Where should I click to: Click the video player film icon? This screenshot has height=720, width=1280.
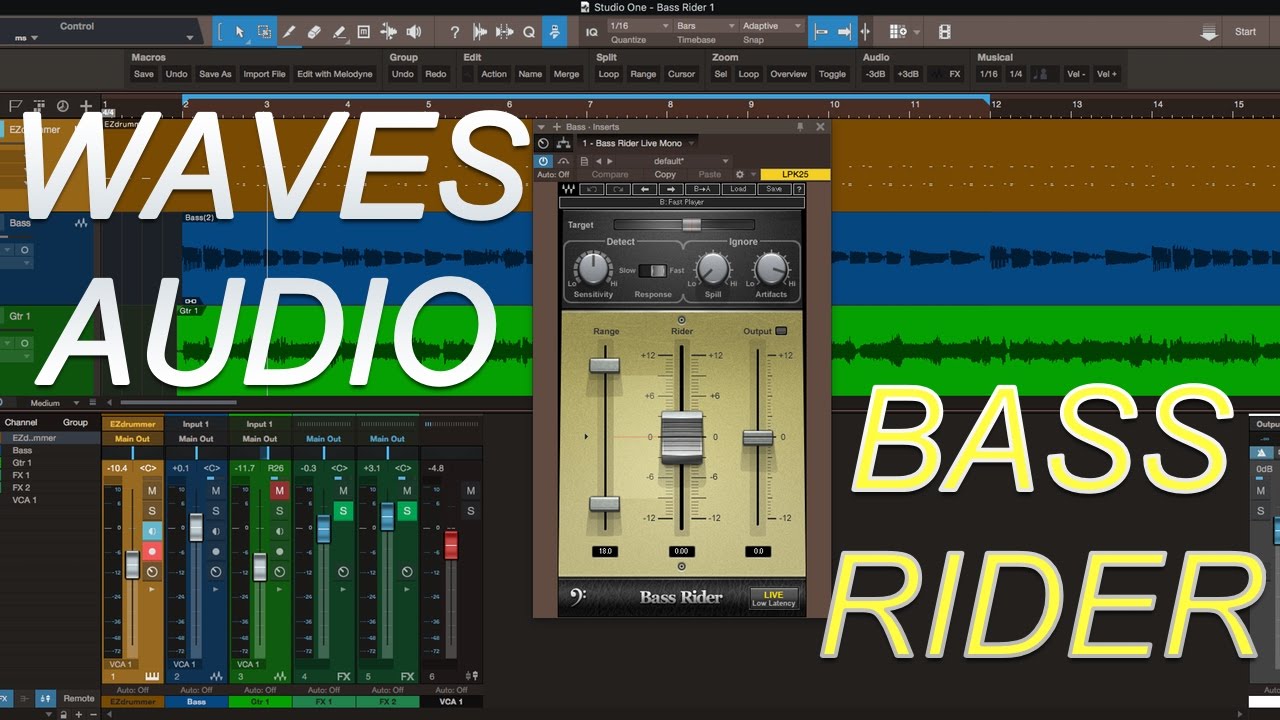point(945,32)
